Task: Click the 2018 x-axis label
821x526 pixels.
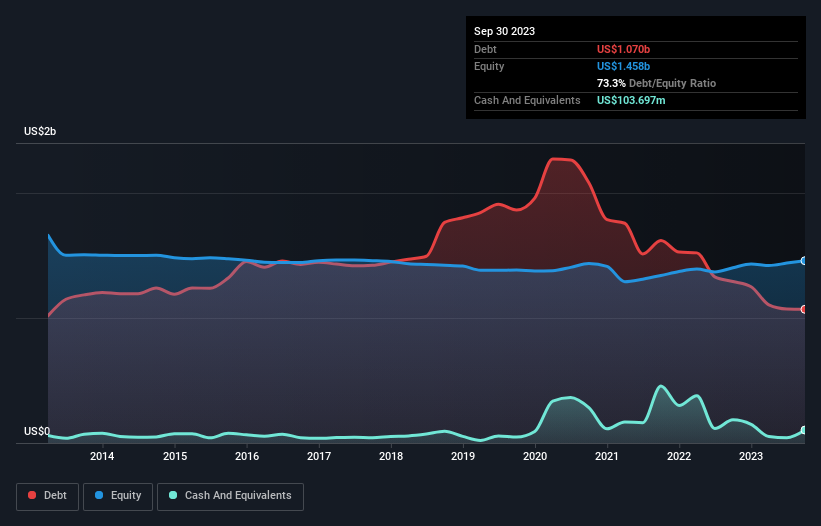Action: click(391, 456)
